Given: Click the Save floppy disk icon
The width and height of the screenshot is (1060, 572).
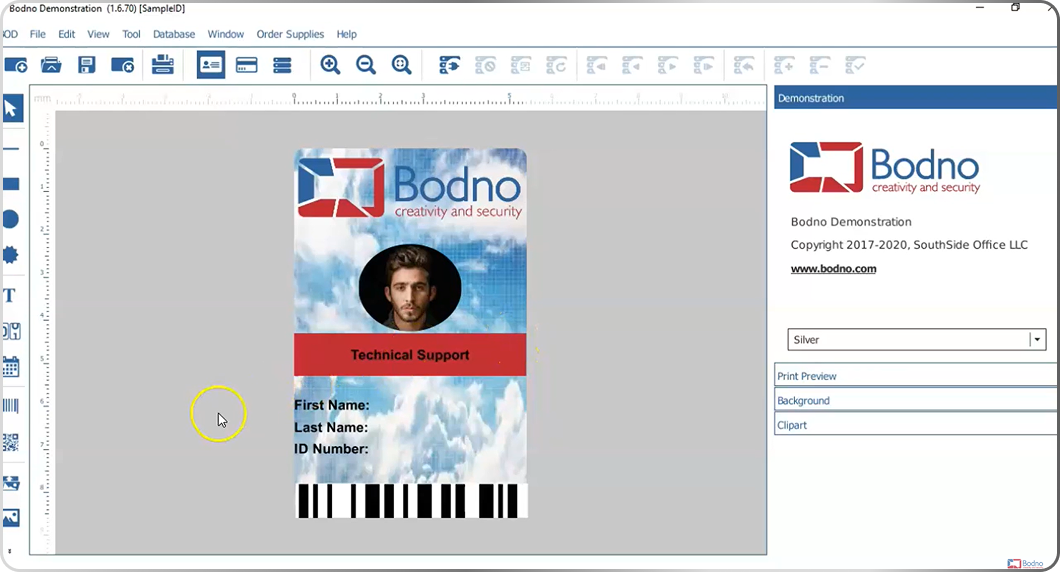Looking at the screenshot, I should 87,65.
